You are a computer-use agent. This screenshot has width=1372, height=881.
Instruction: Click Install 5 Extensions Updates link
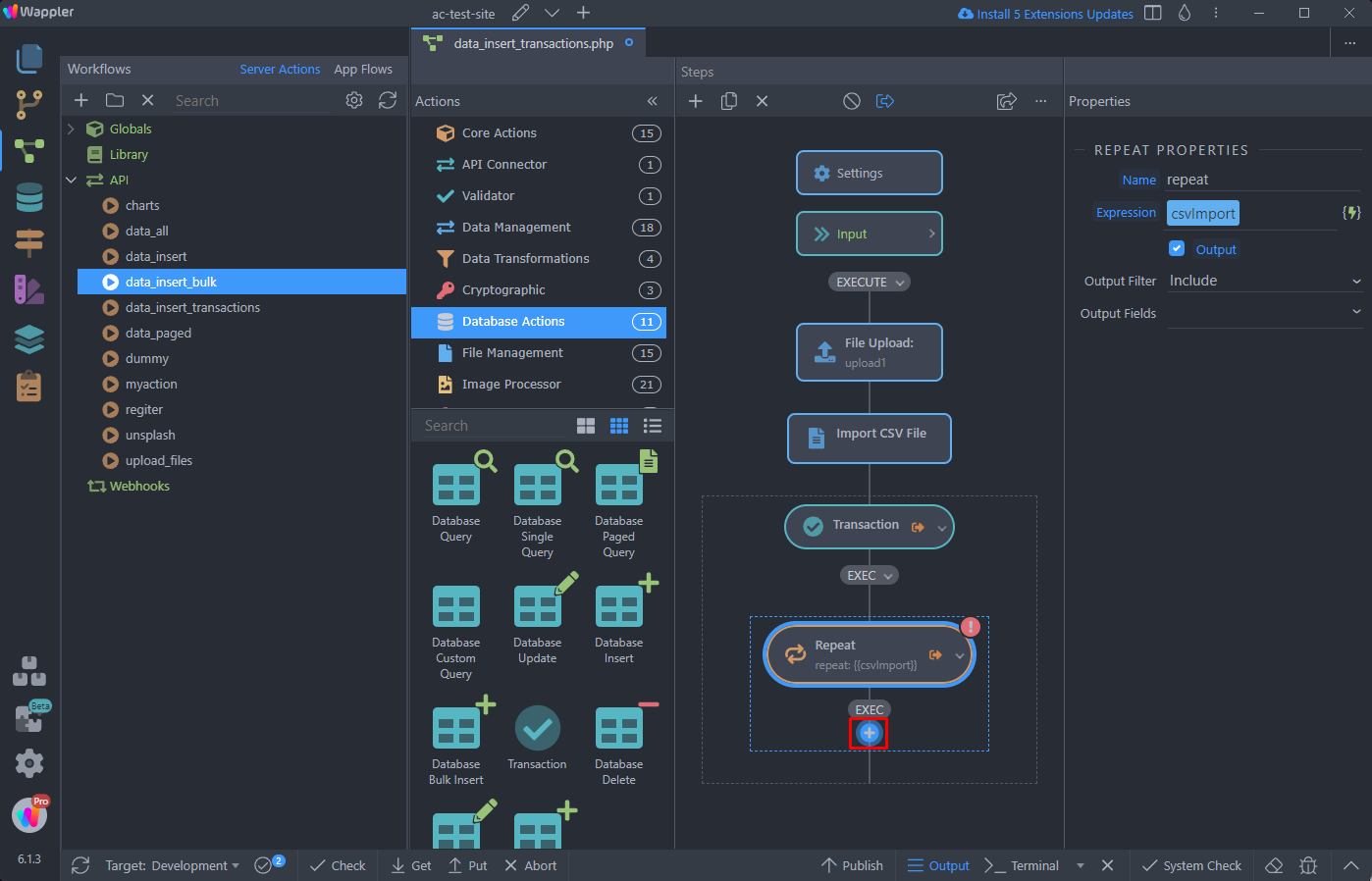click(1045, 14)
